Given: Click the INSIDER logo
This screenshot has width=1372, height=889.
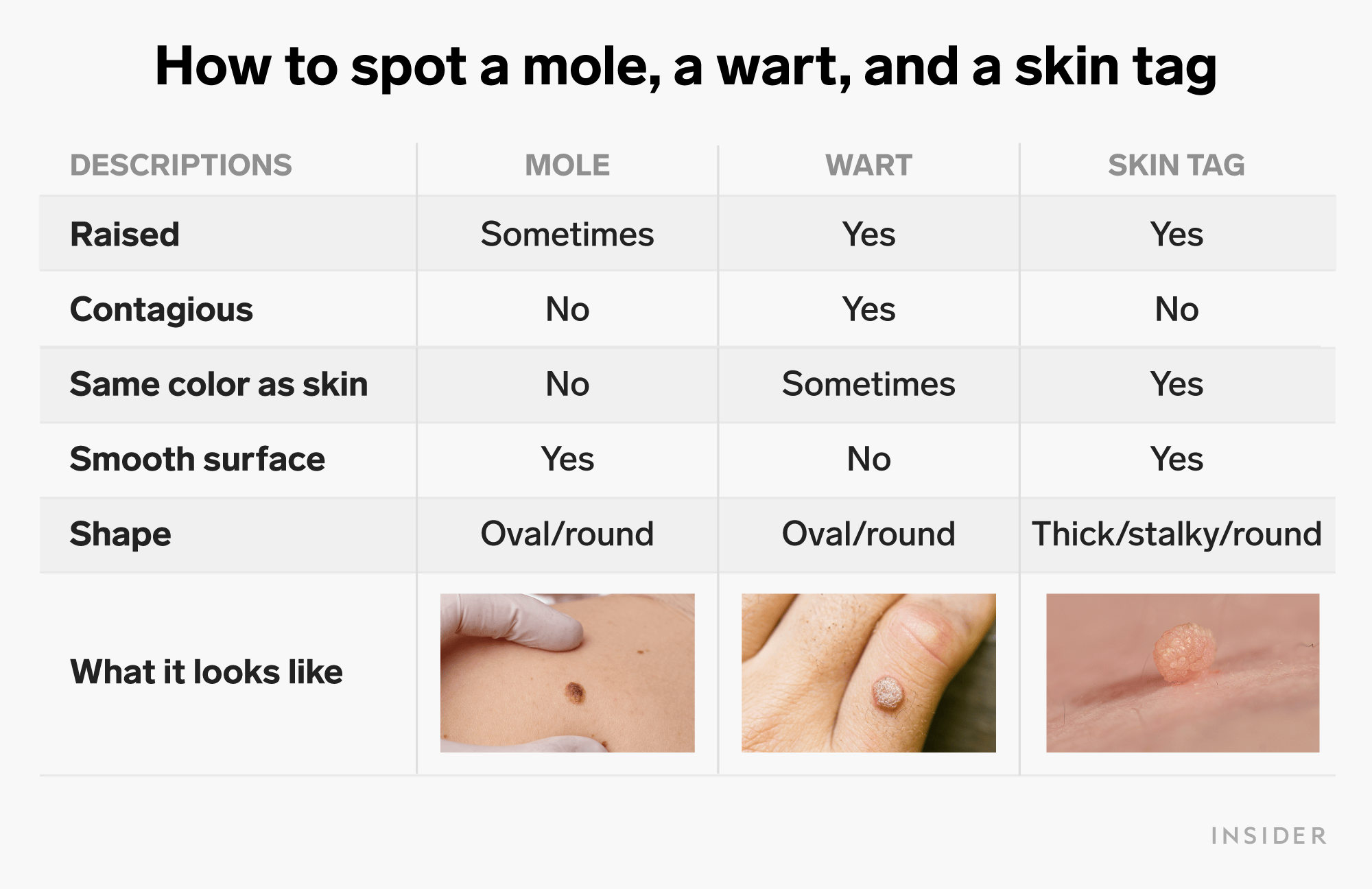Looking at the screenshot, I should (x=1269, y=835).
